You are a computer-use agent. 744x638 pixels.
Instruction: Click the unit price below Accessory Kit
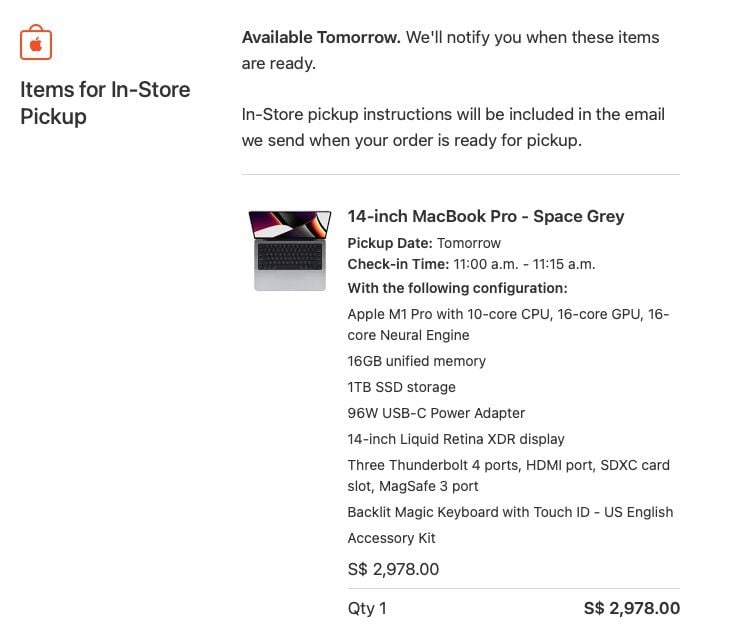[393, 570]
